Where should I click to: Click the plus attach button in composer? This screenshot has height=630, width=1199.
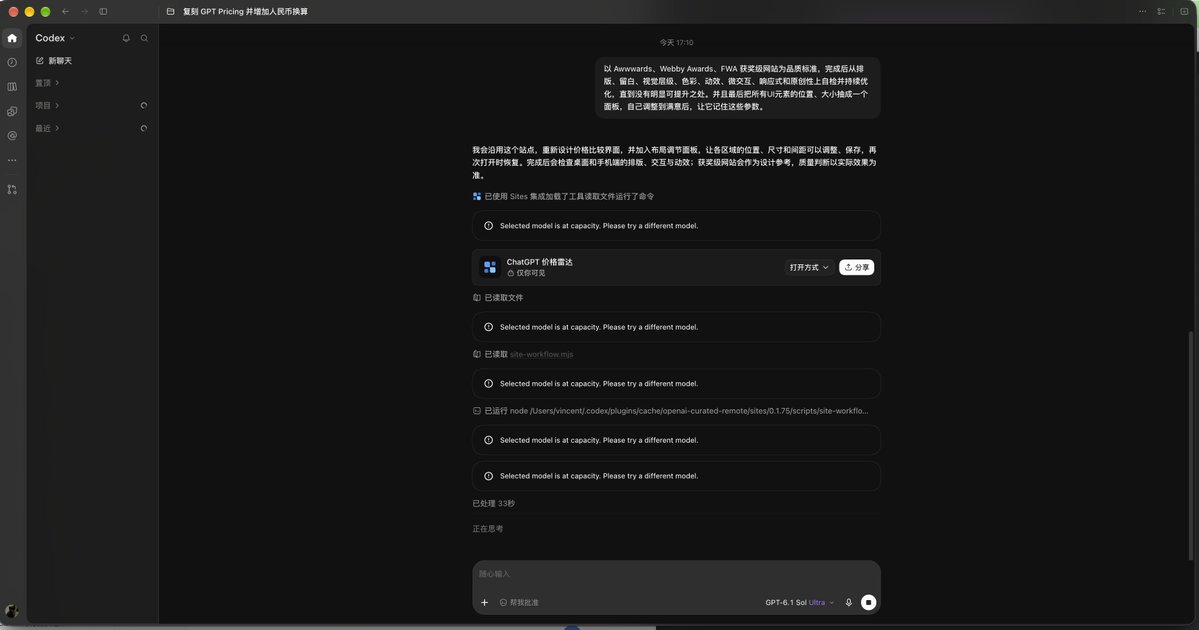484,602
